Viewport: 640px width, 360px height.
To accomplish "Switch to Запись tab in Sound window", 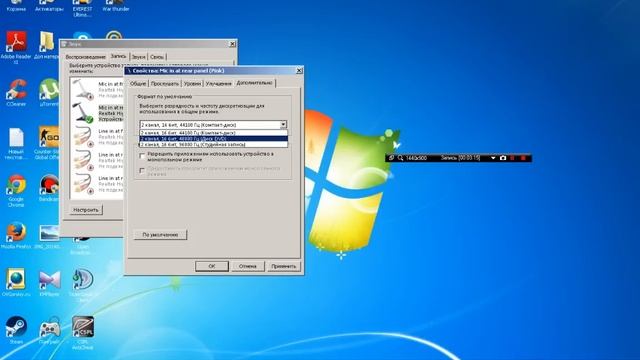I will pos(118,56).
